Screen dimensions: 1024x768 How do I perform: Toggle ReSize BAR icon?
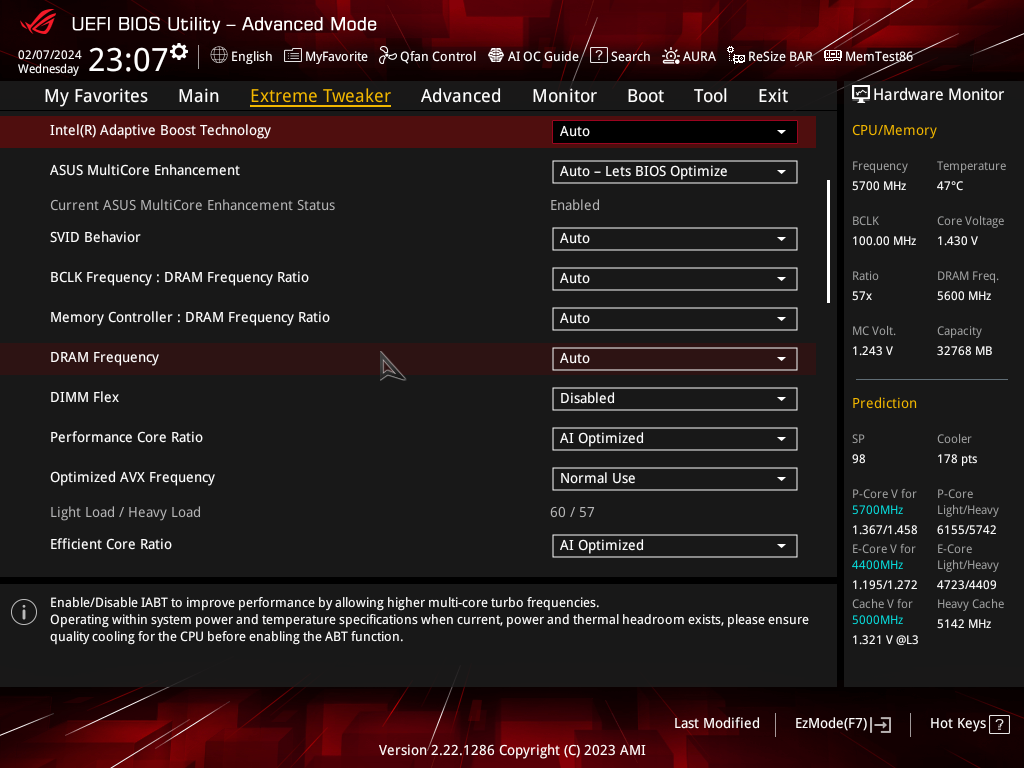(736, 56)
